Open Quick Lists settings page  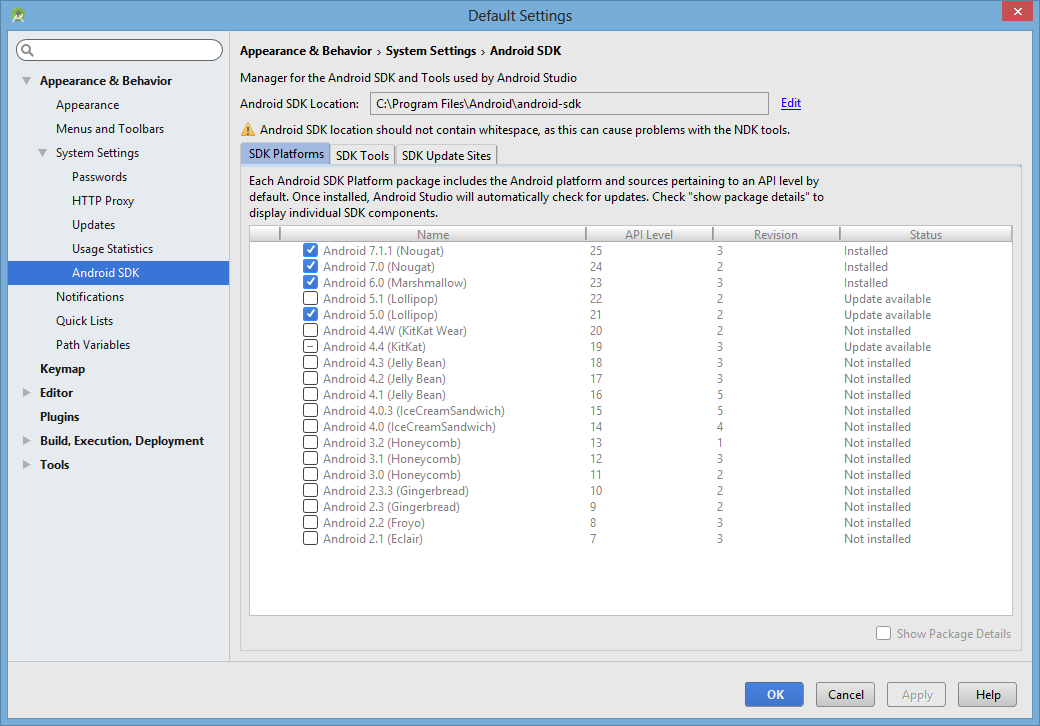tap(84, 320)
